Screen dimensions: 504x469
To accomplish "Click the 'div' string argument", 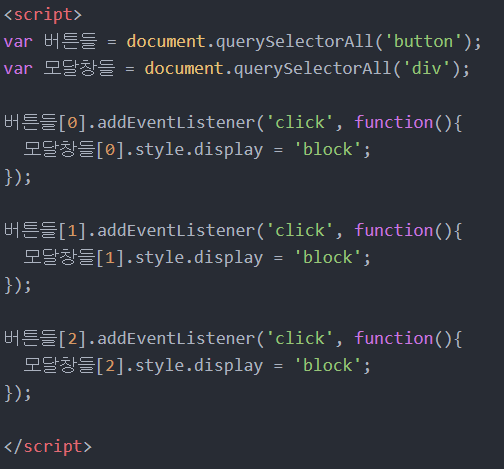I will coord(427,69).
